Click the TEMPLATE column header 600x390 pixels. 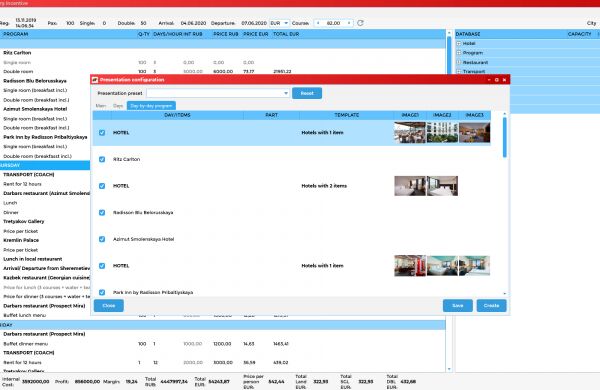[x=347, y=115]
